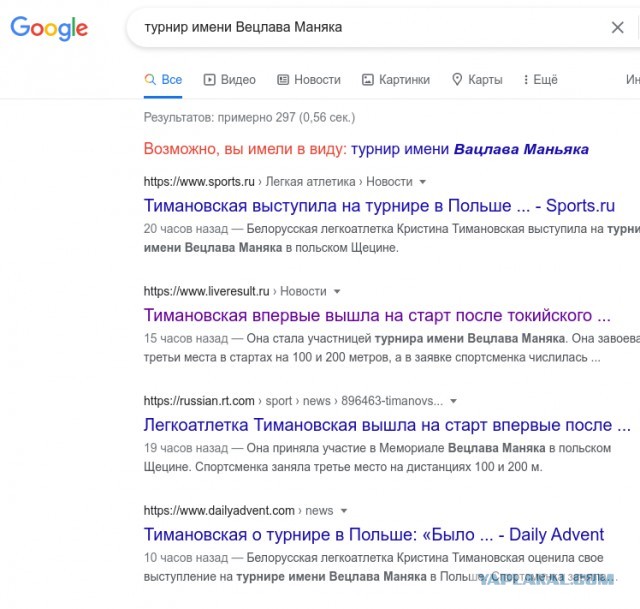
Task: Expand the dropdown arrow next to liveresult.ru URL
Action: coord(337,291)
